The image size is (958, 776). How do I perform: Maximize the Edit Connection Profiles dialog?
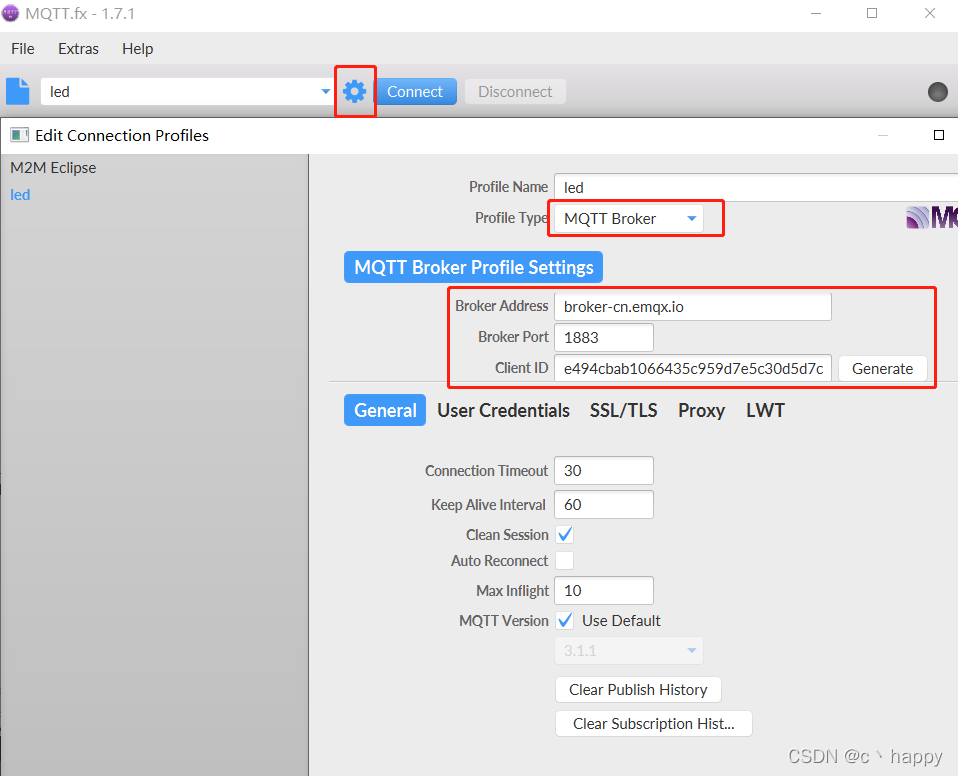pos(939,135)
